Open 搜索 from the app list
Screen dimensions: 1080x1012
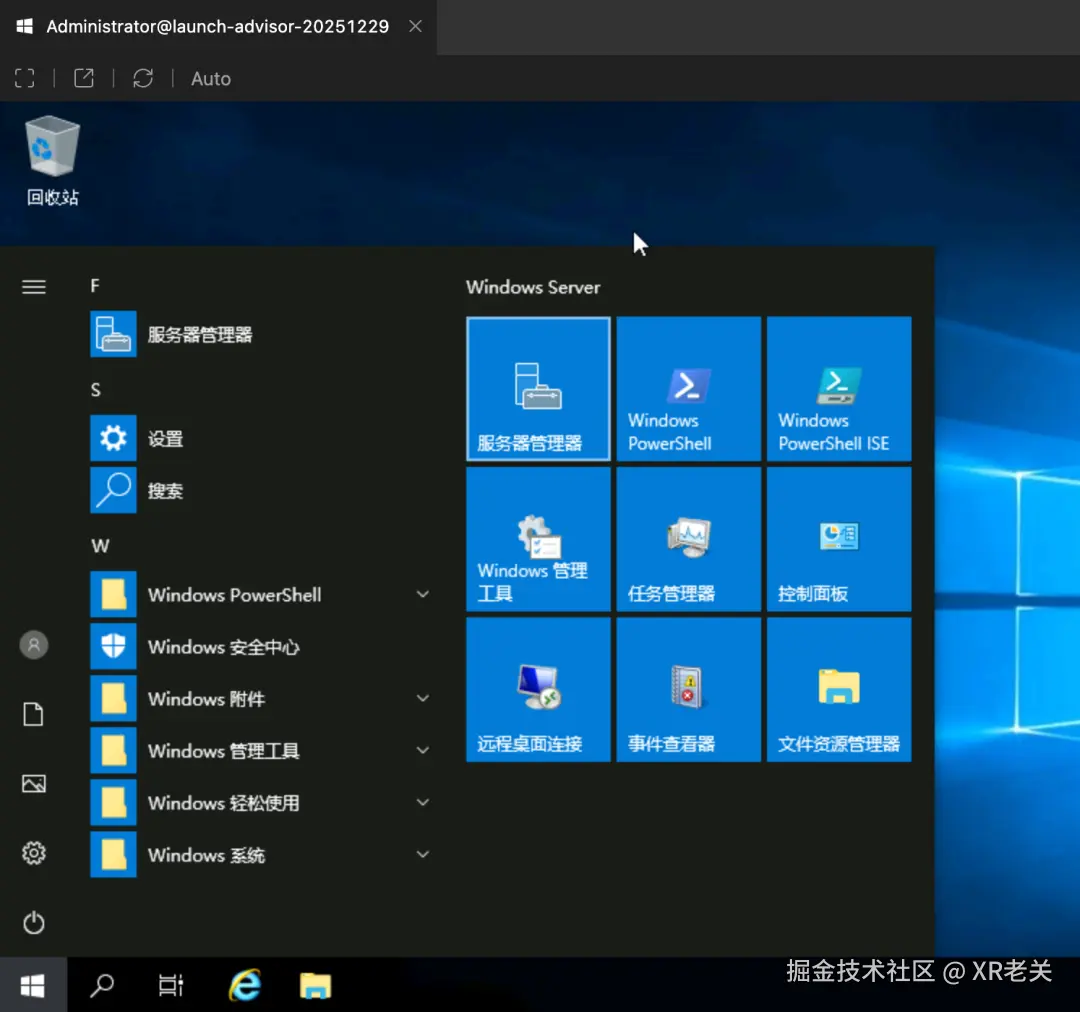(262, 490)
